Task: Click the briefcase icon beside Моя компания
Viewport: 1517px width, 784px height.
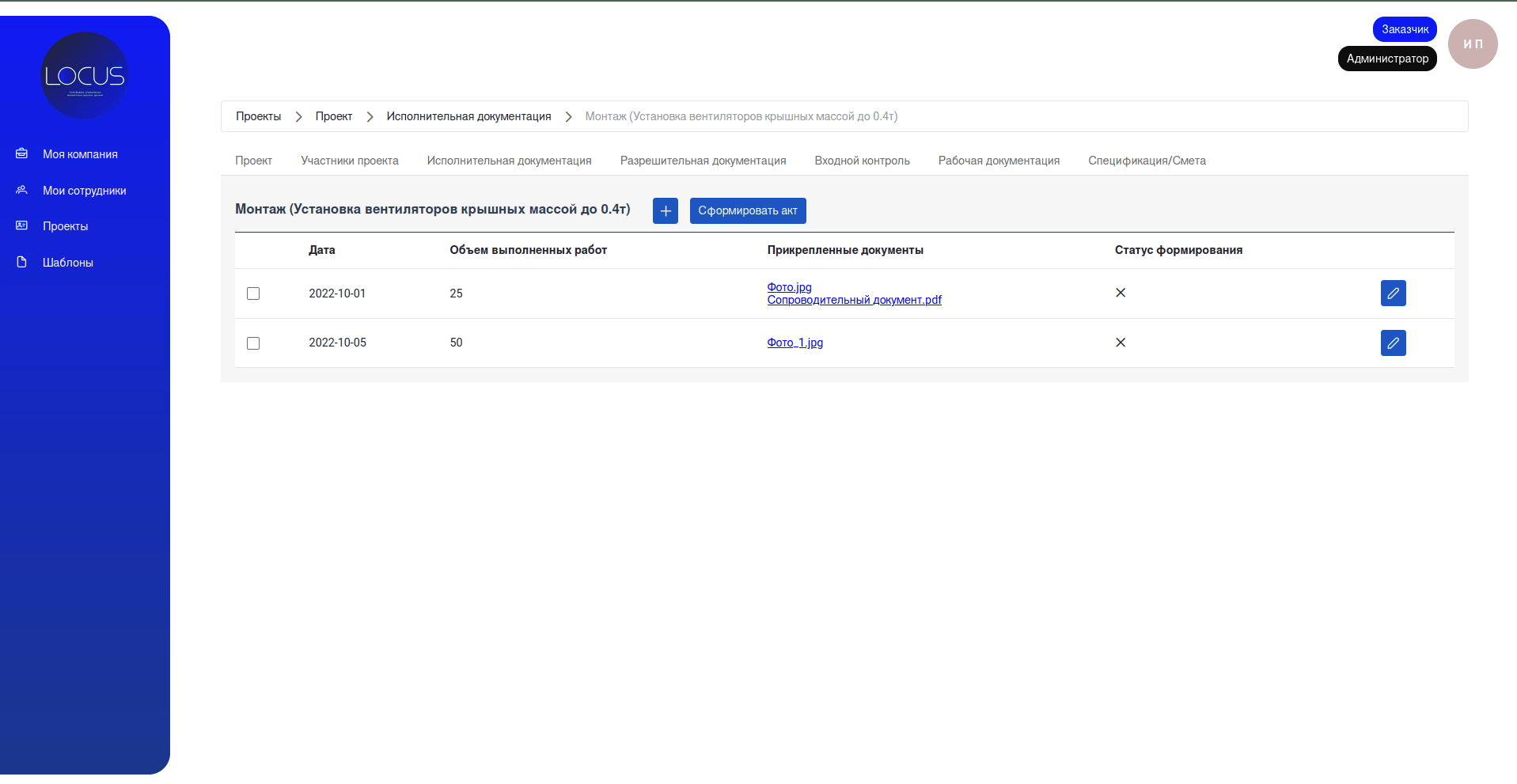Action: [x=22, y=153]
